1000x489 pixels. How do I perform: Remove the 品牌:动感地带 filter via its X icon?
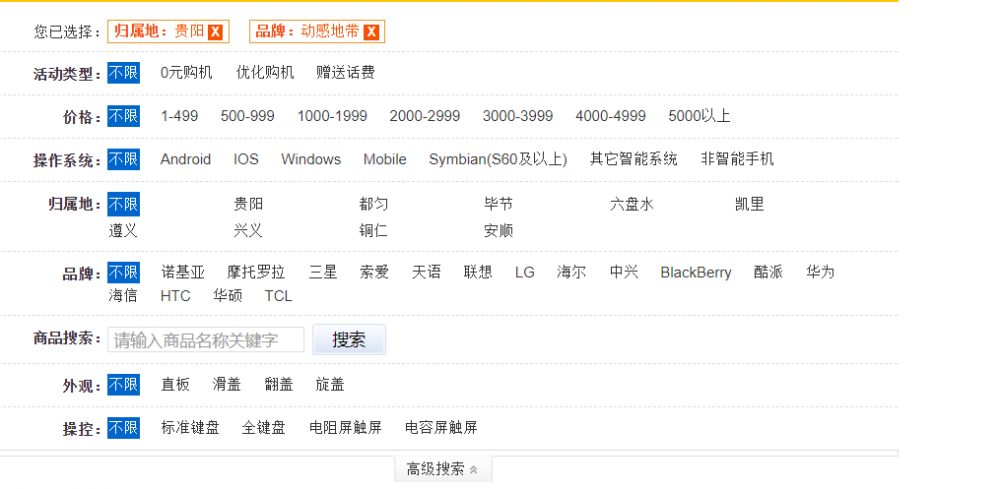(x=371, y=32)
